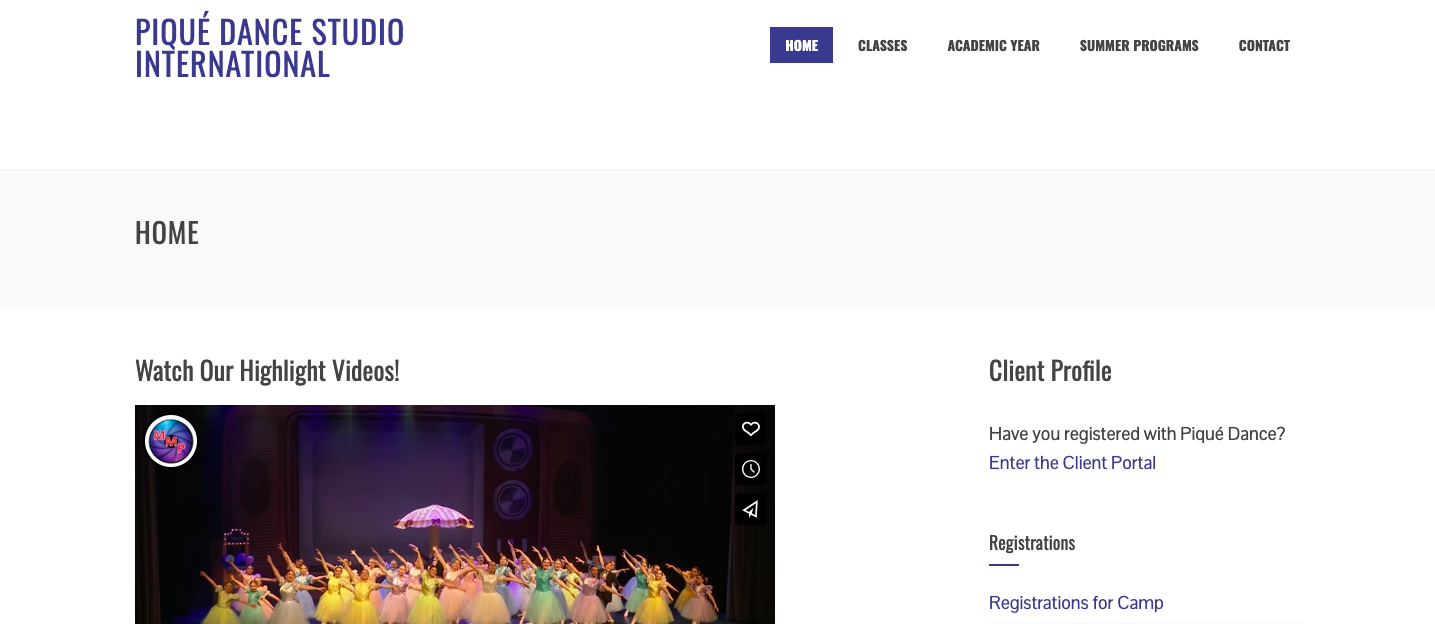This screenshot has width=1435, height=624.
Task: Click the Watch Our Highlight Videos! heading
Action: 267,371
